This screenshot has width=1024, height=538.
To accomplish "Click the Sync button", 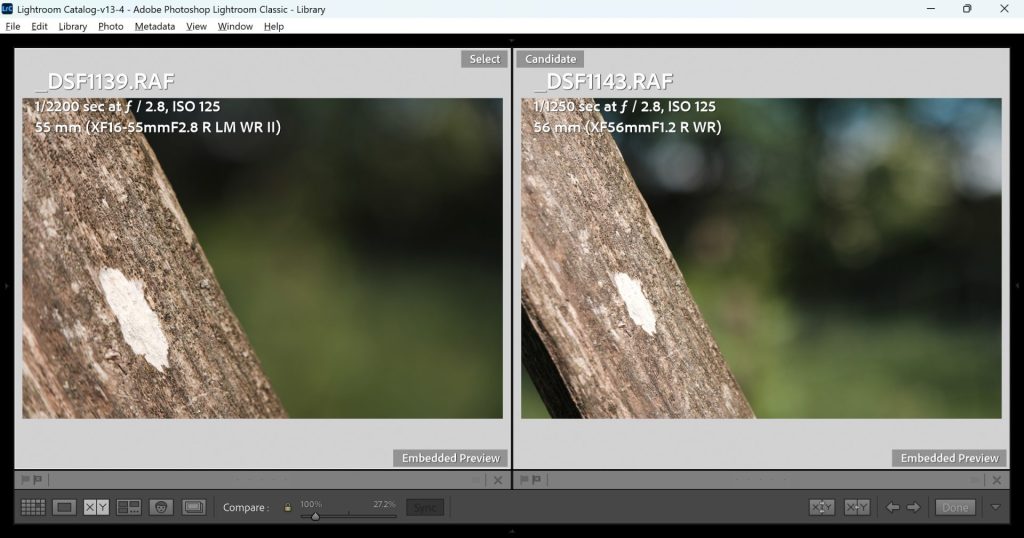I will click(425, 507).
